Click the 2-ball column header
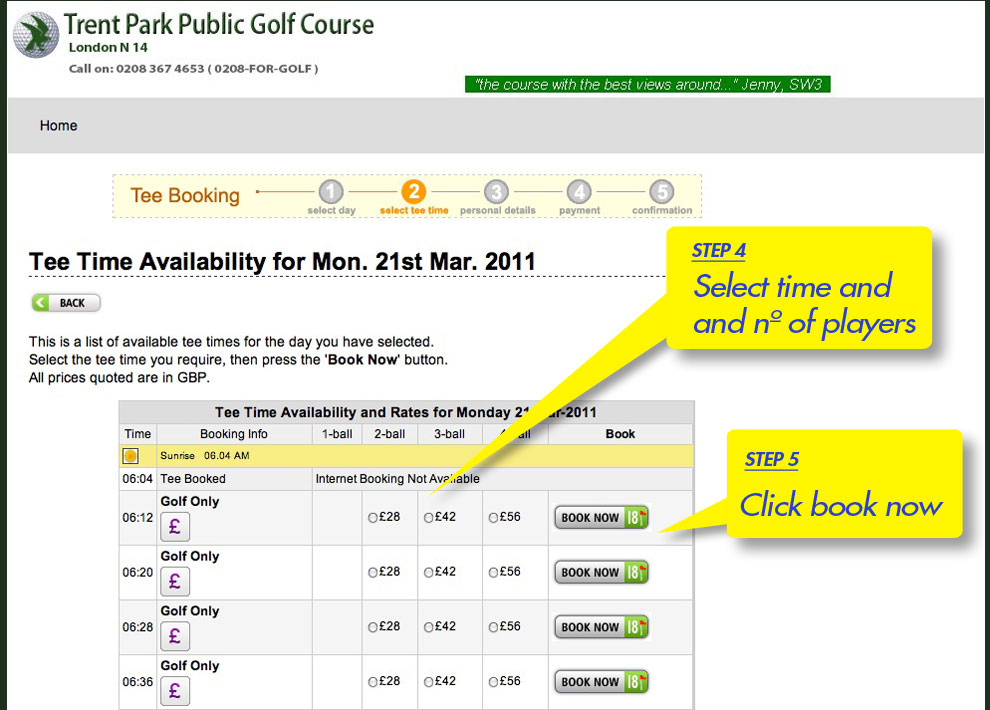The image size is (990, 710). pyautogui.click(x=390, y=434)
